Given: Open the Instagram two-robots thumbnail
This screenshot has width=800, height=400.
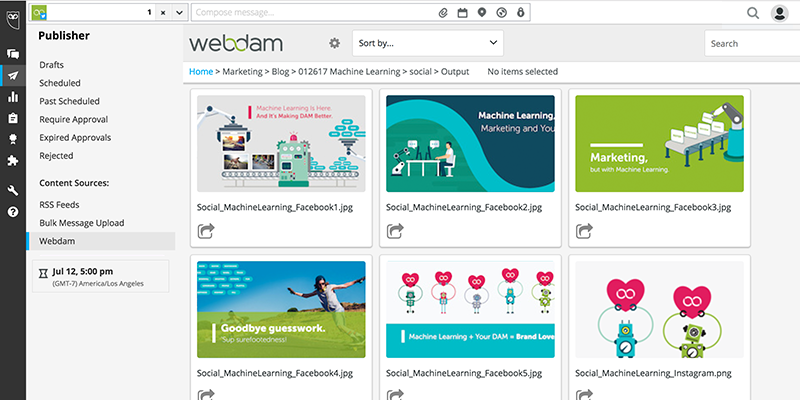Looking at the screenshot, I should coord(660,310).
